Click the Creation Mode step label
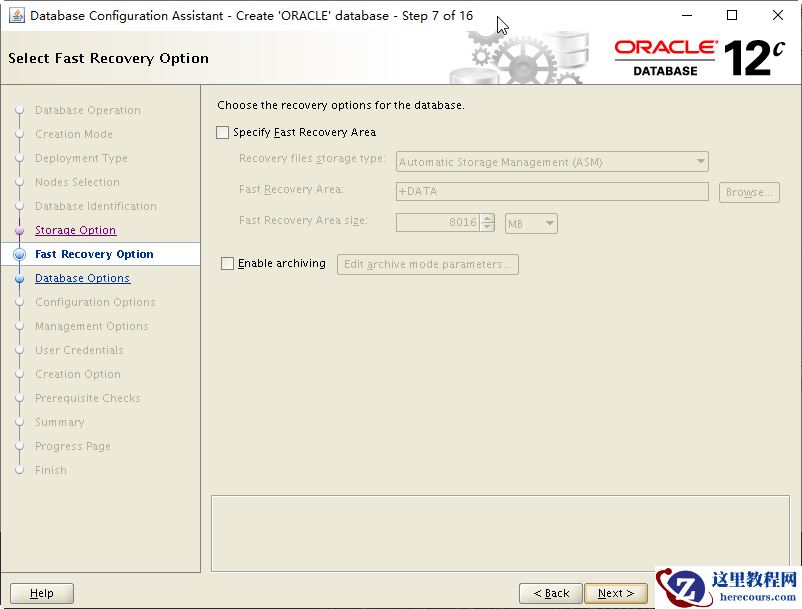Image resolution: width=802 pixels, height=609 pixels. [x=74, y=134]
